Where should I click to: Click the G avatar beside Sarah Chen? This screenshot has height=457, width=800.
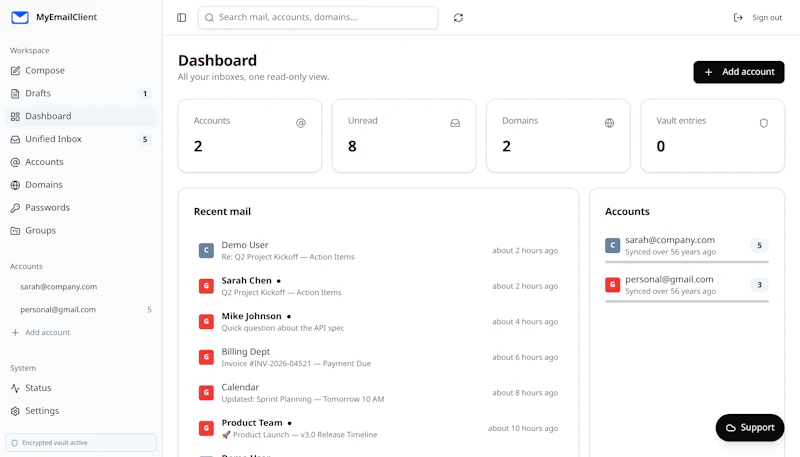point(206,286)
